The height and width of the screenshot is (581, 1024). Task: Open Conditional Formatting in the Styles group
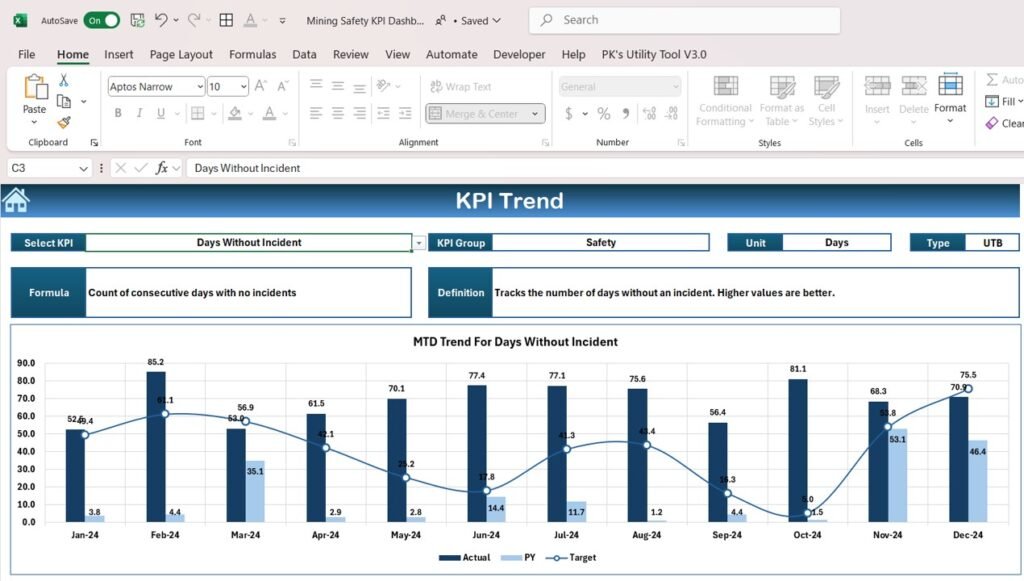pyautogui.click(x=723, y=107)
